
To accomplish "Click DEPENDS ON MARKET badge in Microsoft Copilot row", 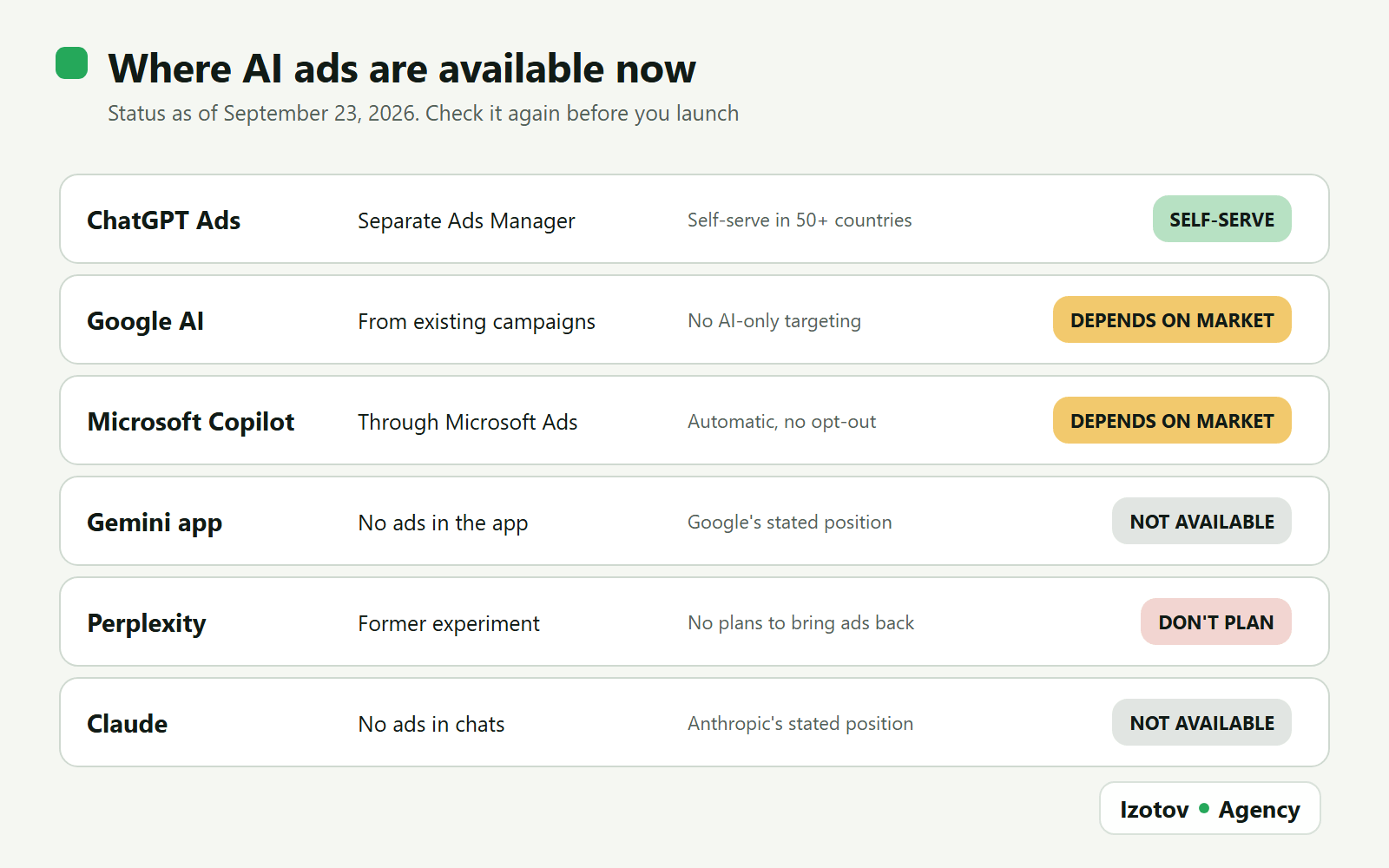I will (1172, 420).
